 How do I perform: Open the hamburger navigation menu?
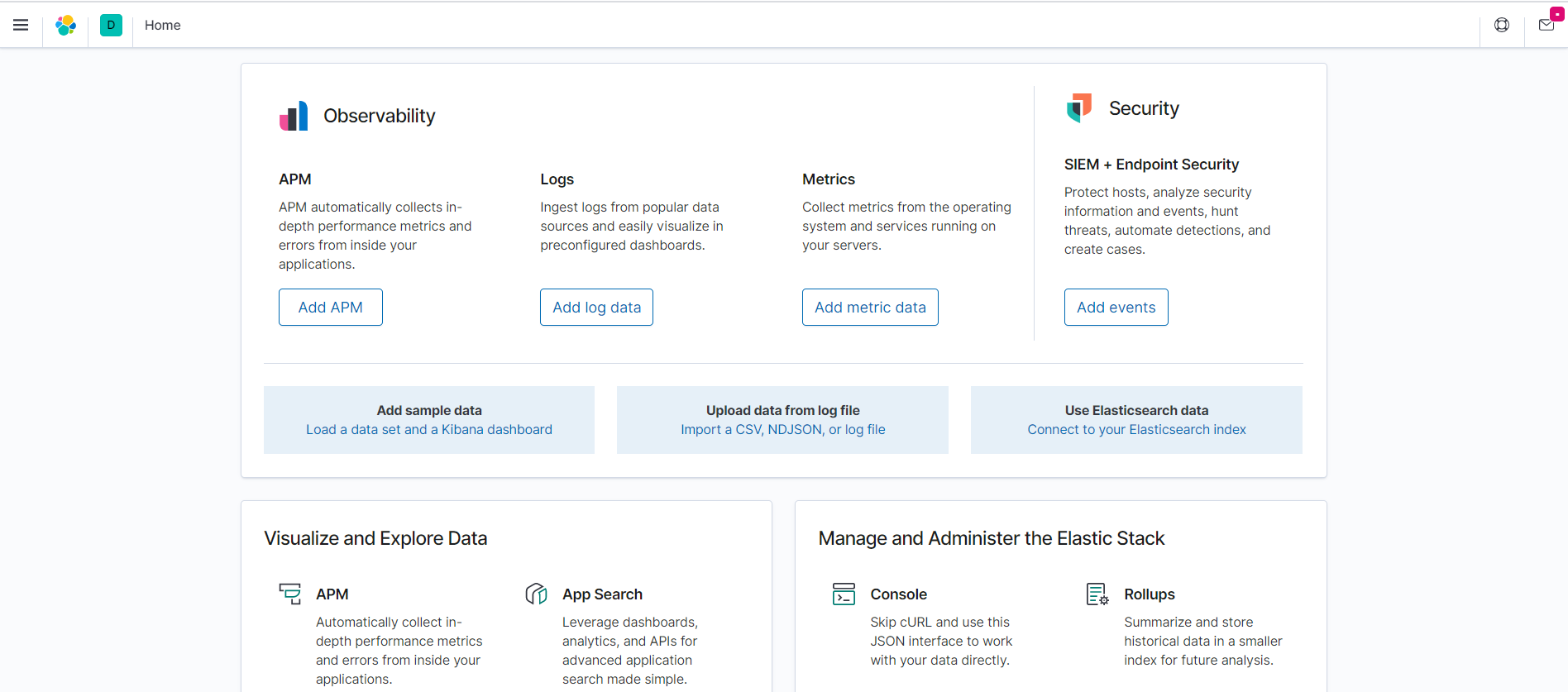[x=21, y=25]
